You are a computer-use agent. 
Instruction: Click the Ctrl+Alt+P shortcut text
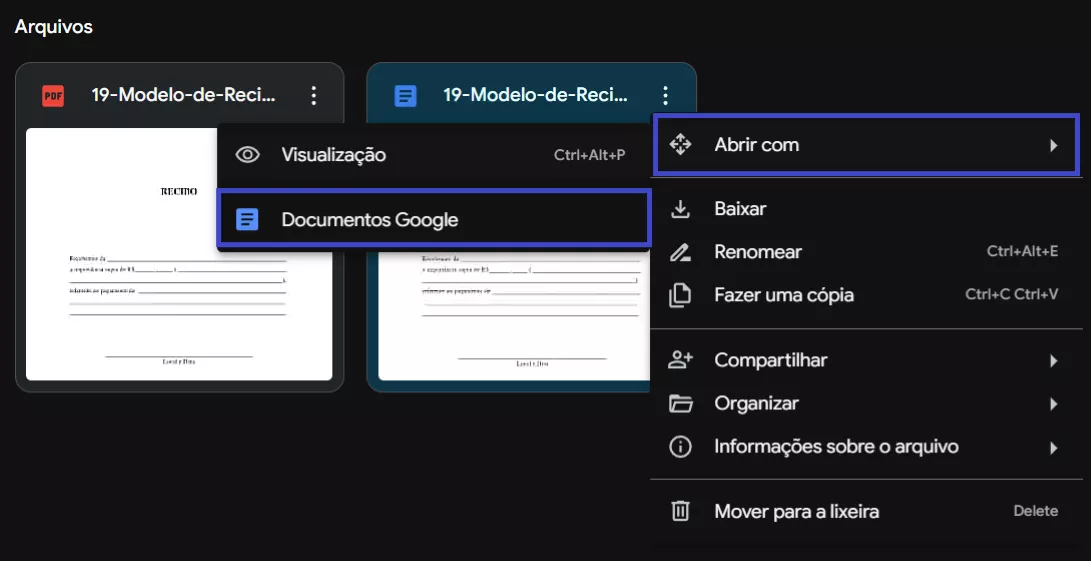589,155
